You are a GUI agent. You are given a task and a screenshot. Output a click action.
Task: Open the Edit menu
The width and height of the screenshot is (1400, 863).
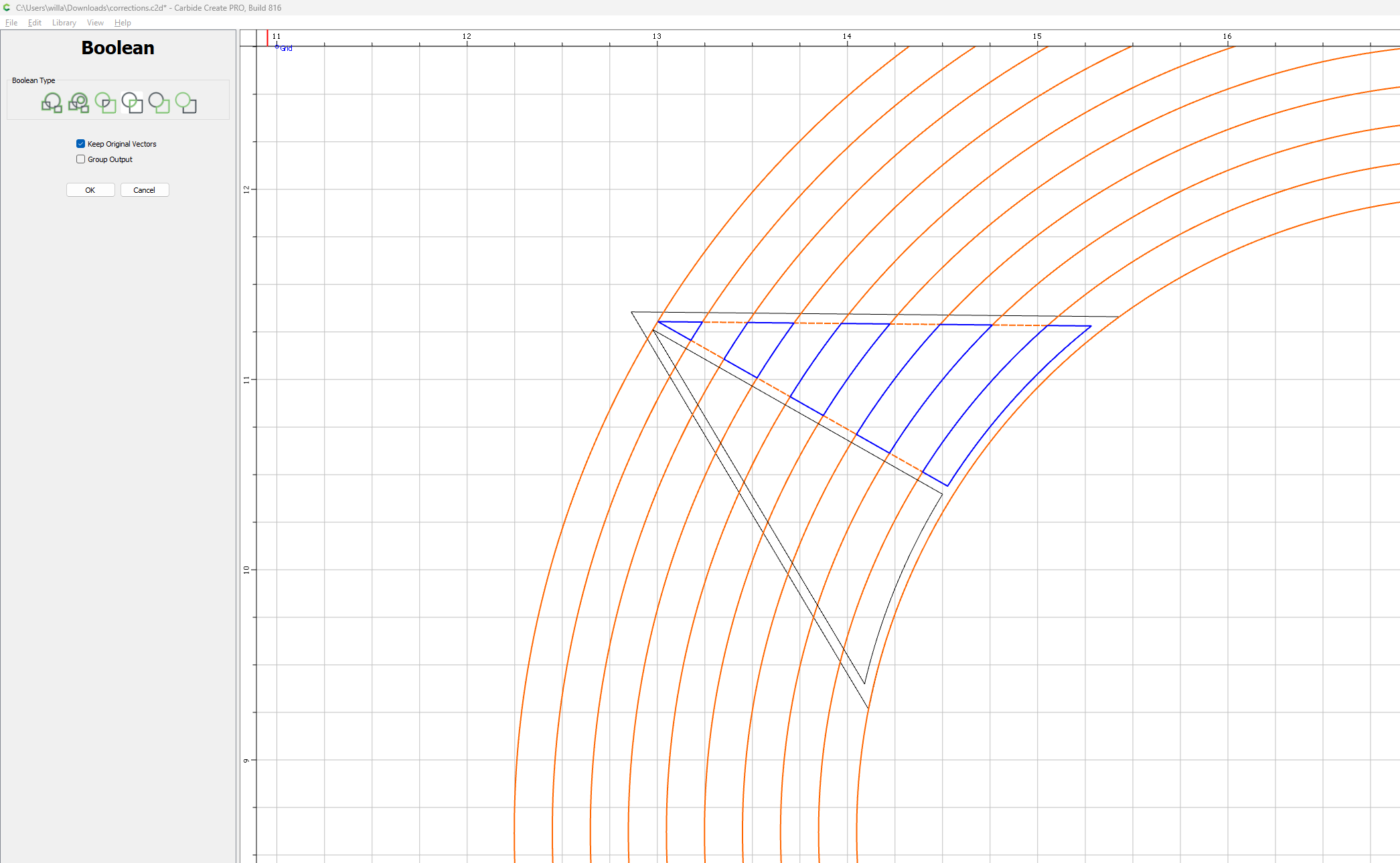35,23
